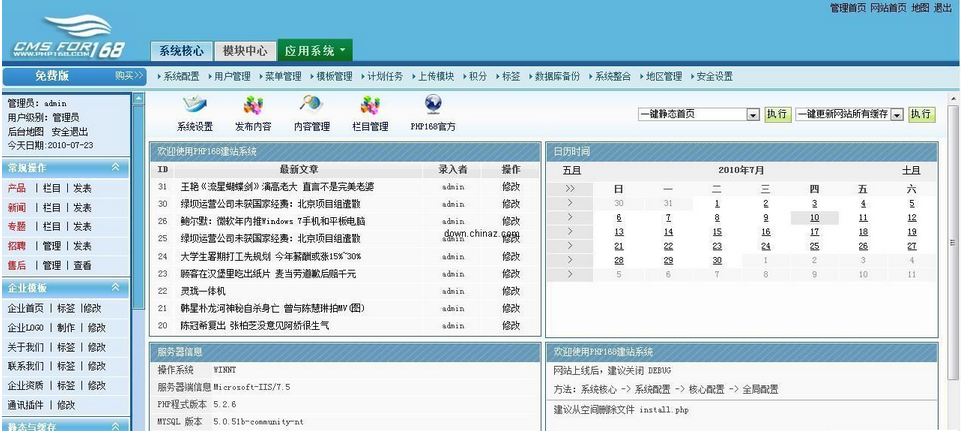The height and width of the screenshot is (431, 961).
Task: Click the 售后 link in 常规操作
Action: (x=17, y=265)
